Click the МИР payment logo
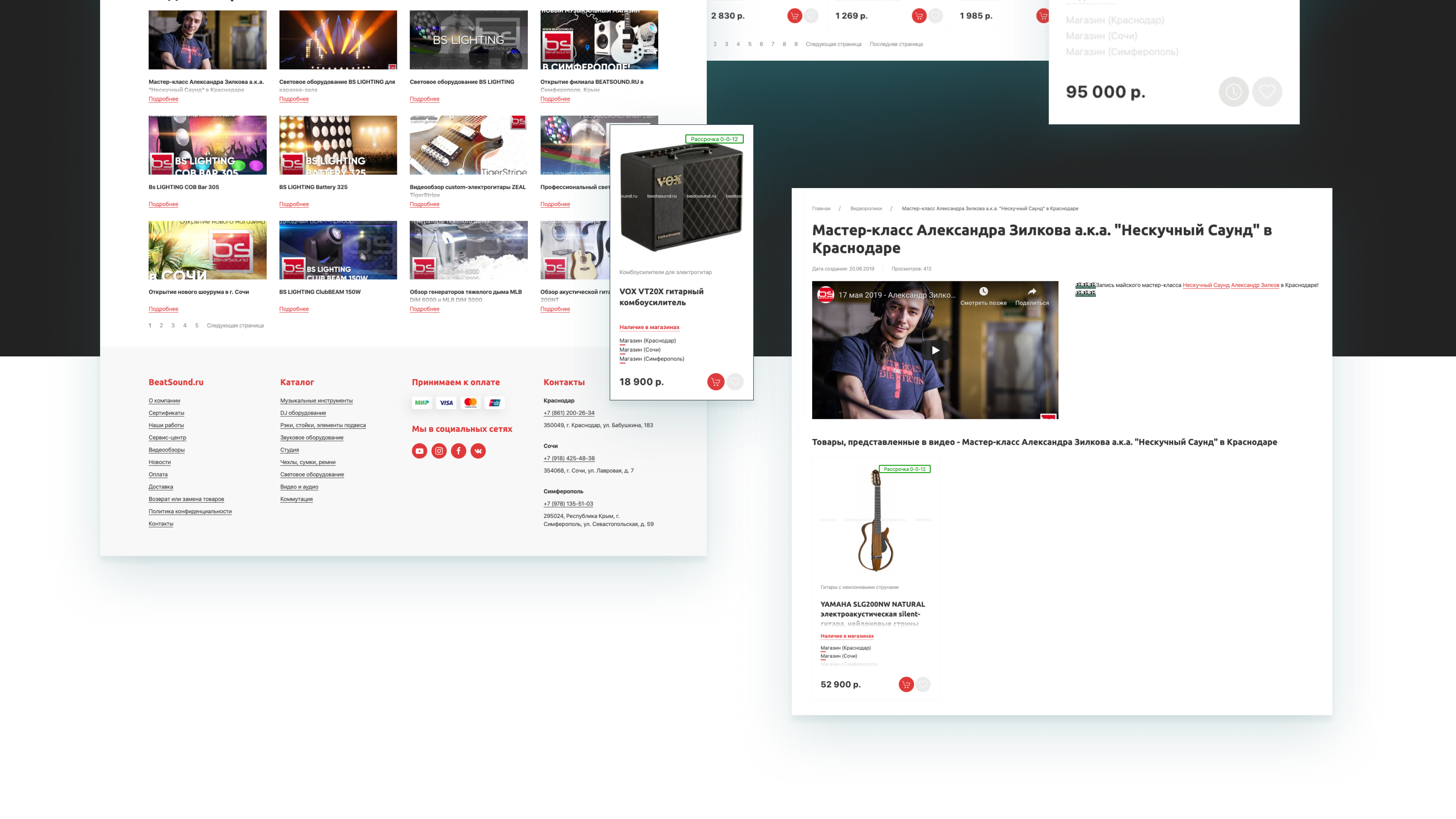This screenshot has width=1456, height=819. pos(422,402)
